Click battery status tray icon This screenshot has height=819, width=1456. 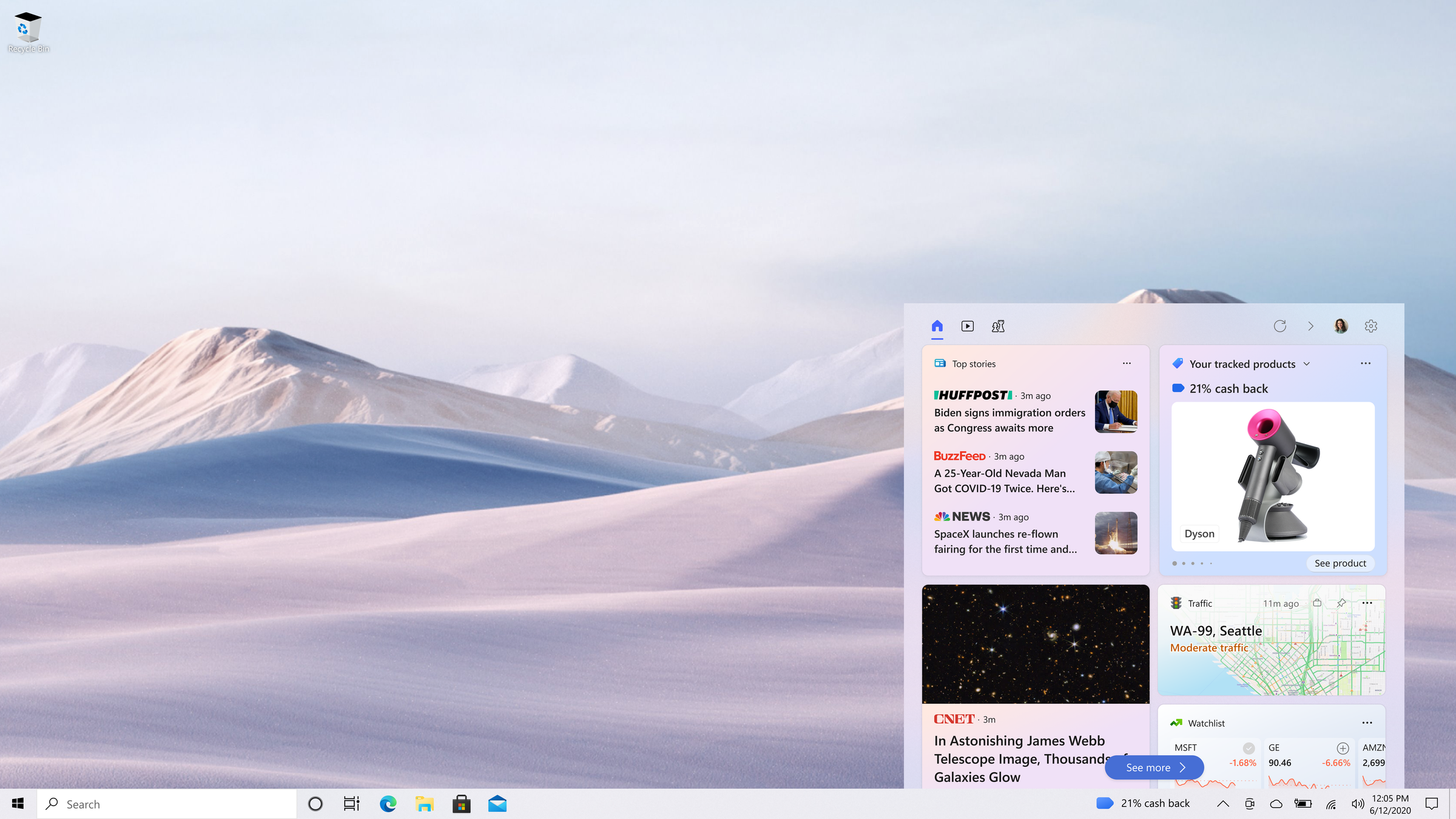[x=1303, y=804]
